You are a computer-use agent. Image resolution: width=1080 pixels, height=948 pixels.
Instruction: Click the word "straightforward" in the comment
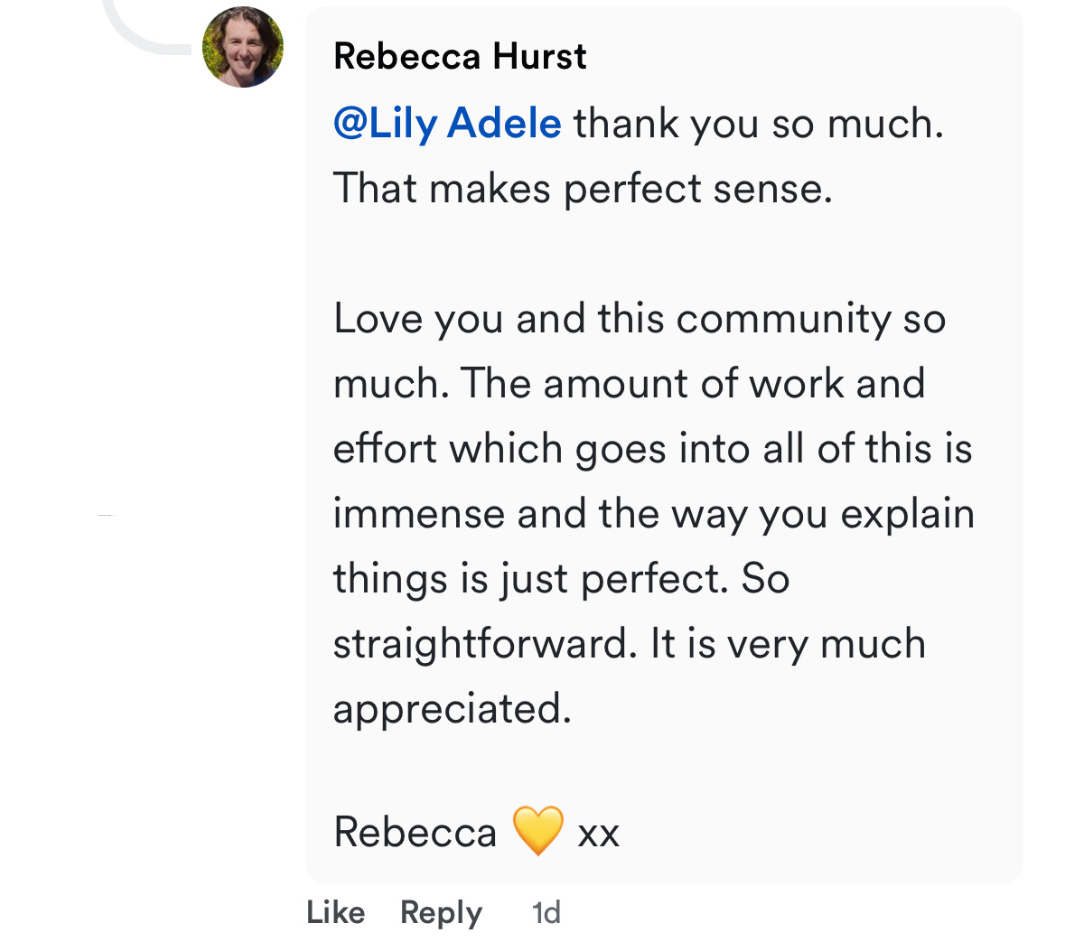pos(483,645)
